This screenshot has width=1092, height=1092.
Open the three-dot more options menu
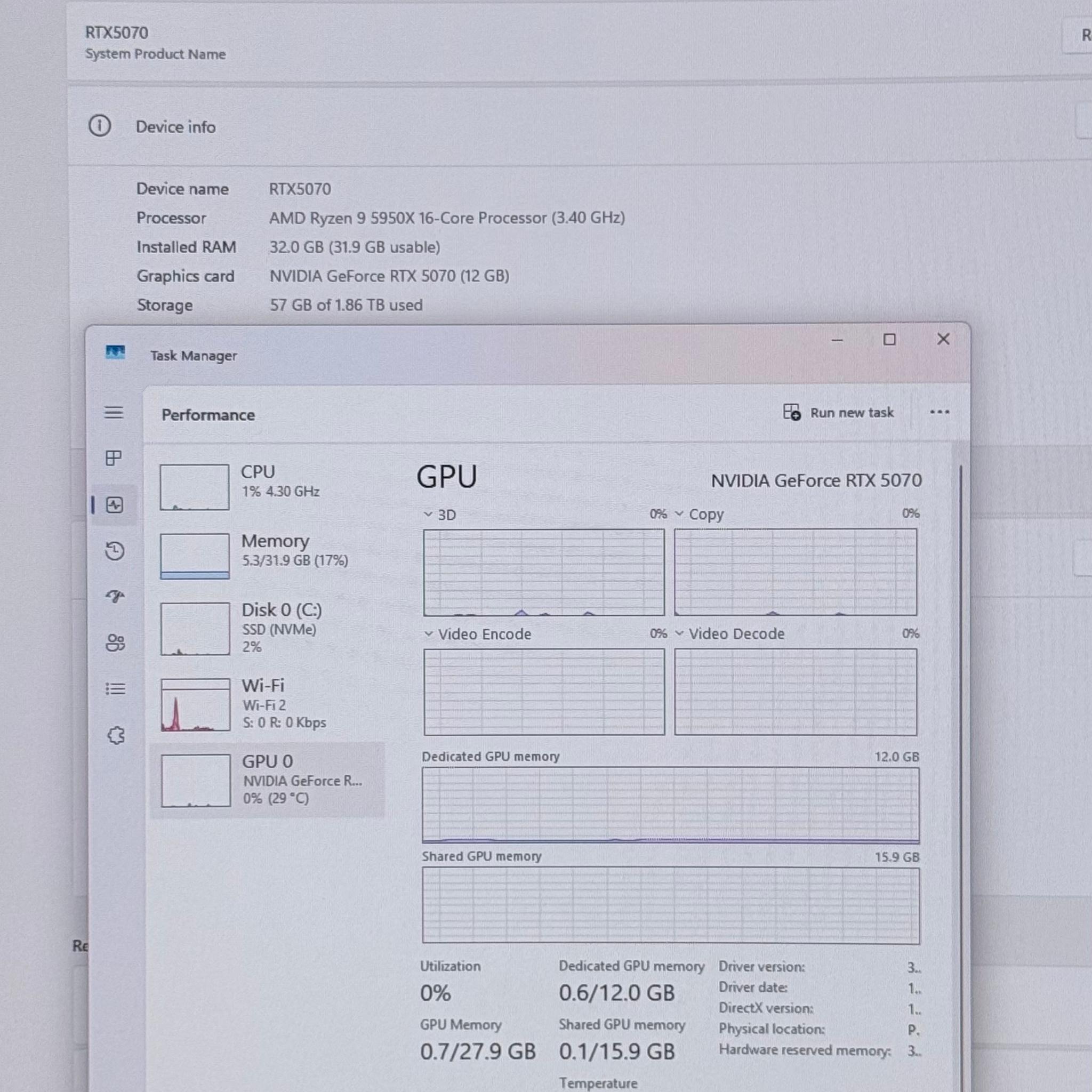(940, 412)
